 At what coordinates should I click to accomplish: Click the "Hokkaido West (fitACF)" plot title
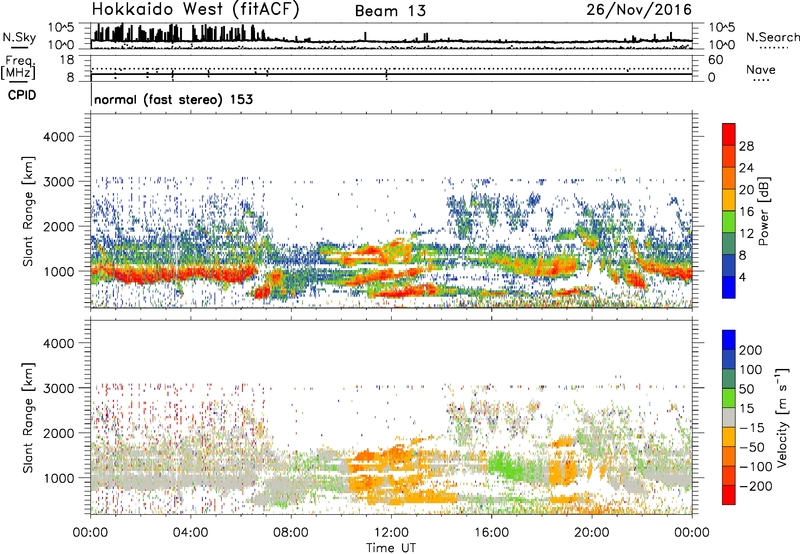(195, 9)
